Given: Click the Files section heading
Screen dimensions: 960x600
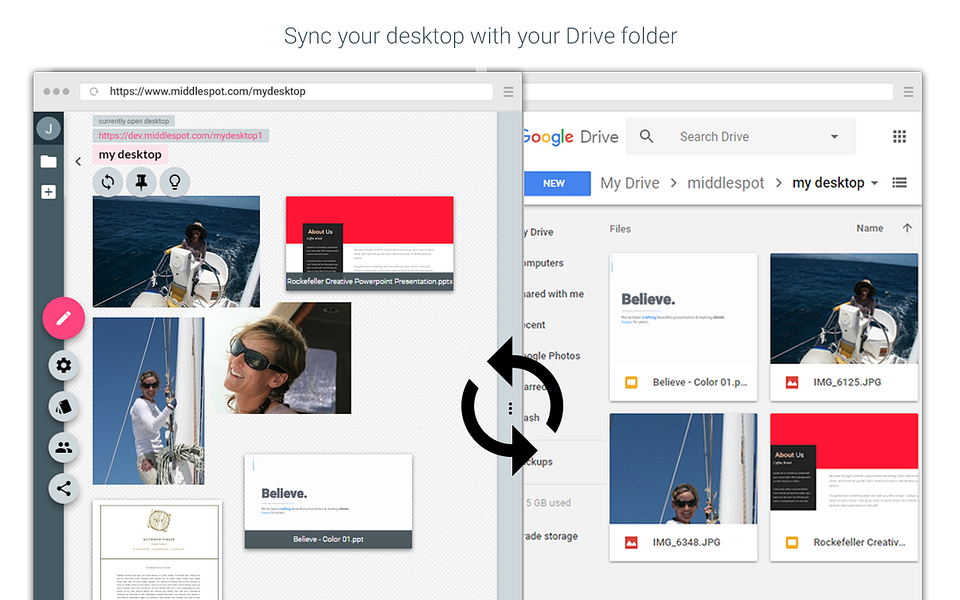Looking at the screenshot, I should (x=620, y=229).
